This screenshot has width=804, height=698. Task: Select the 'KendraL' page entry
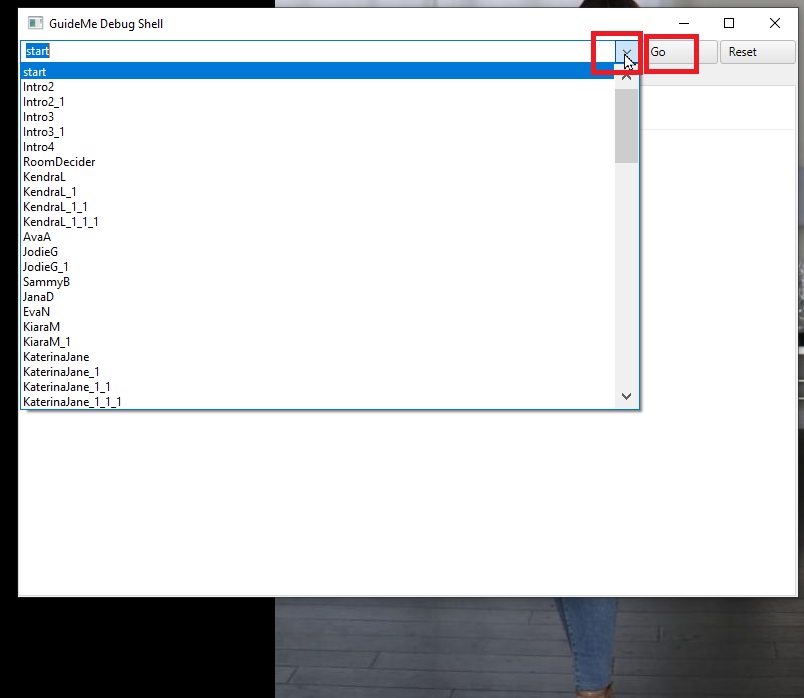coord(318,177)
